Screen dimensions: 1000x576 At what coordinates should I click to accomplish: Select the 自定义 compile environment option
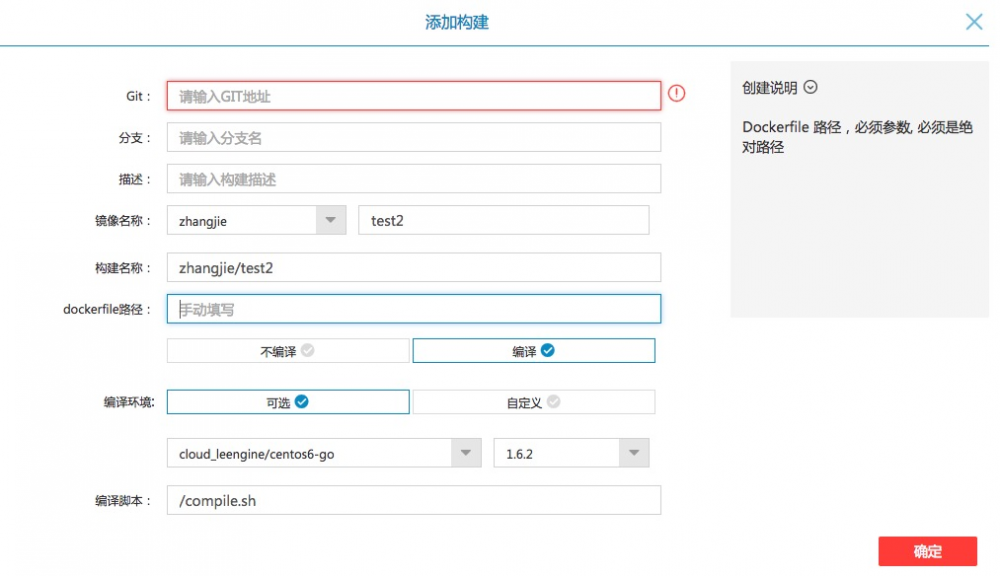(x=535, y=401)
